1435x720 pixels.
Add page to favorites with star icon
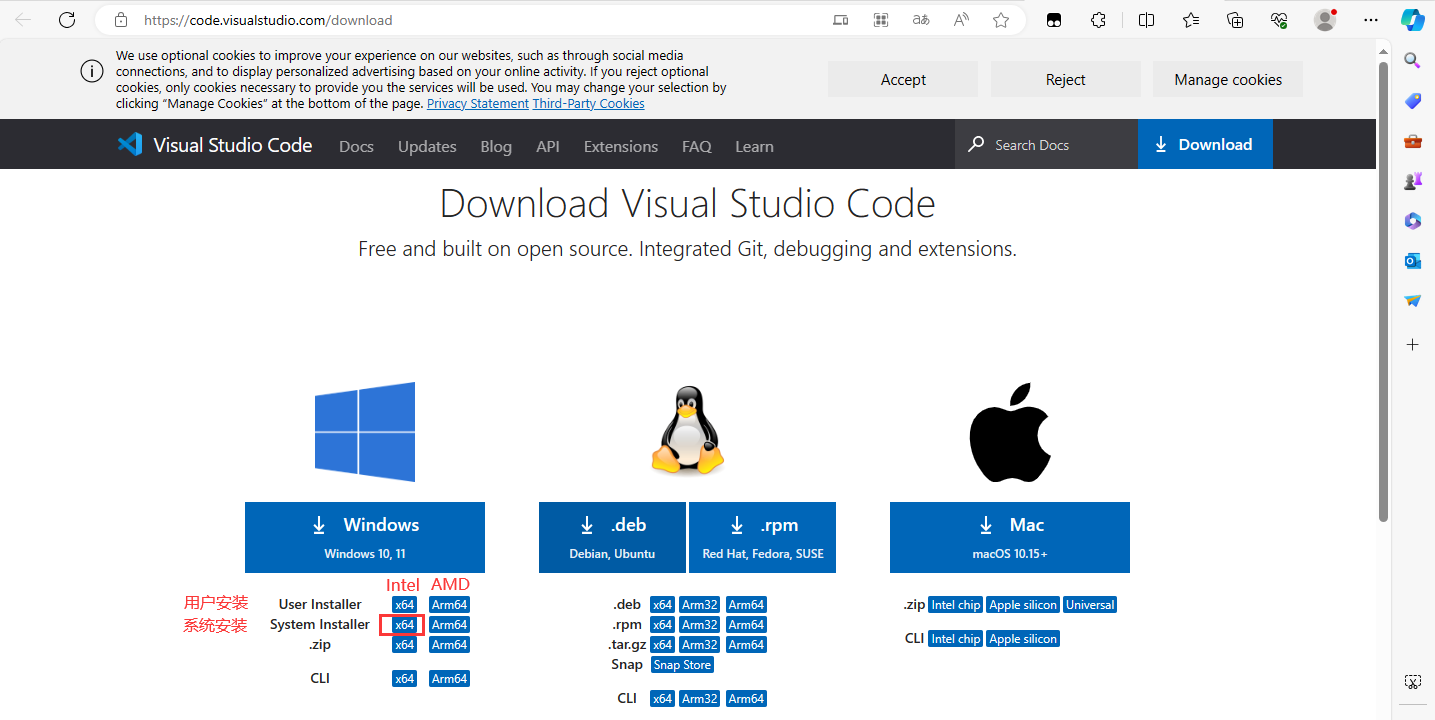[1001, 20]
